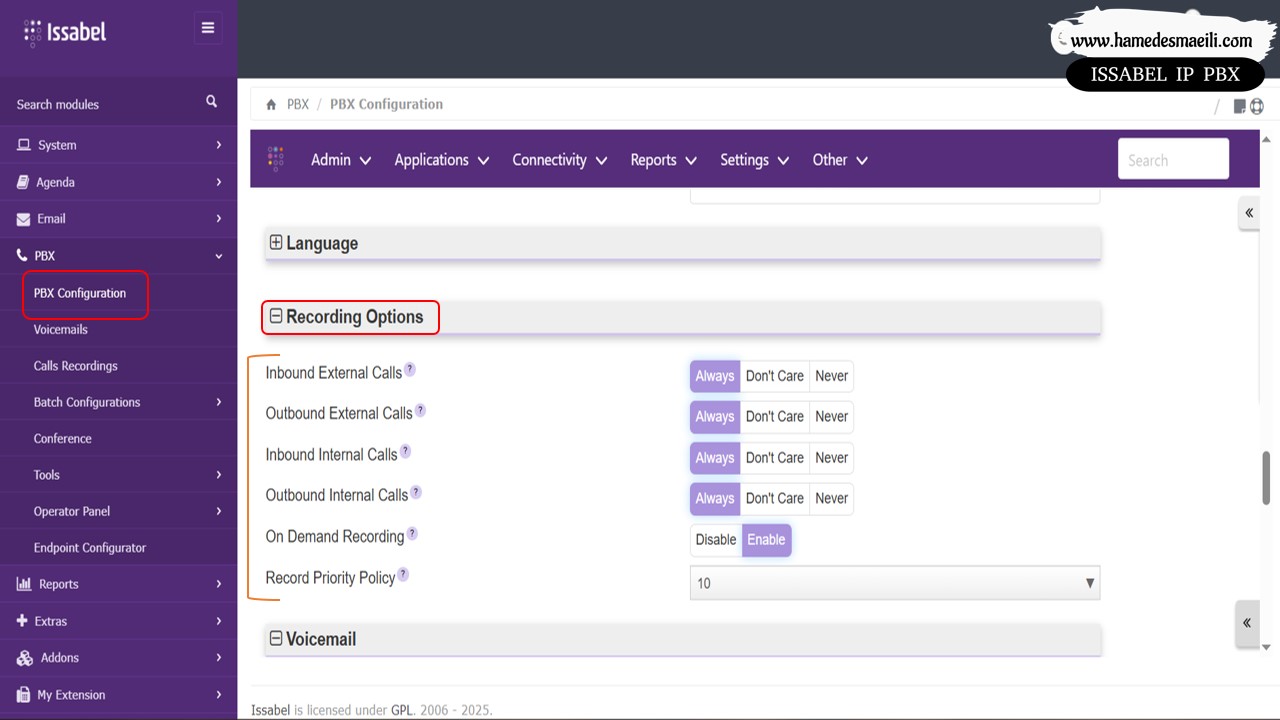Expand the Language section
The height and width of the screenshot is (720, 1280).
277,243
